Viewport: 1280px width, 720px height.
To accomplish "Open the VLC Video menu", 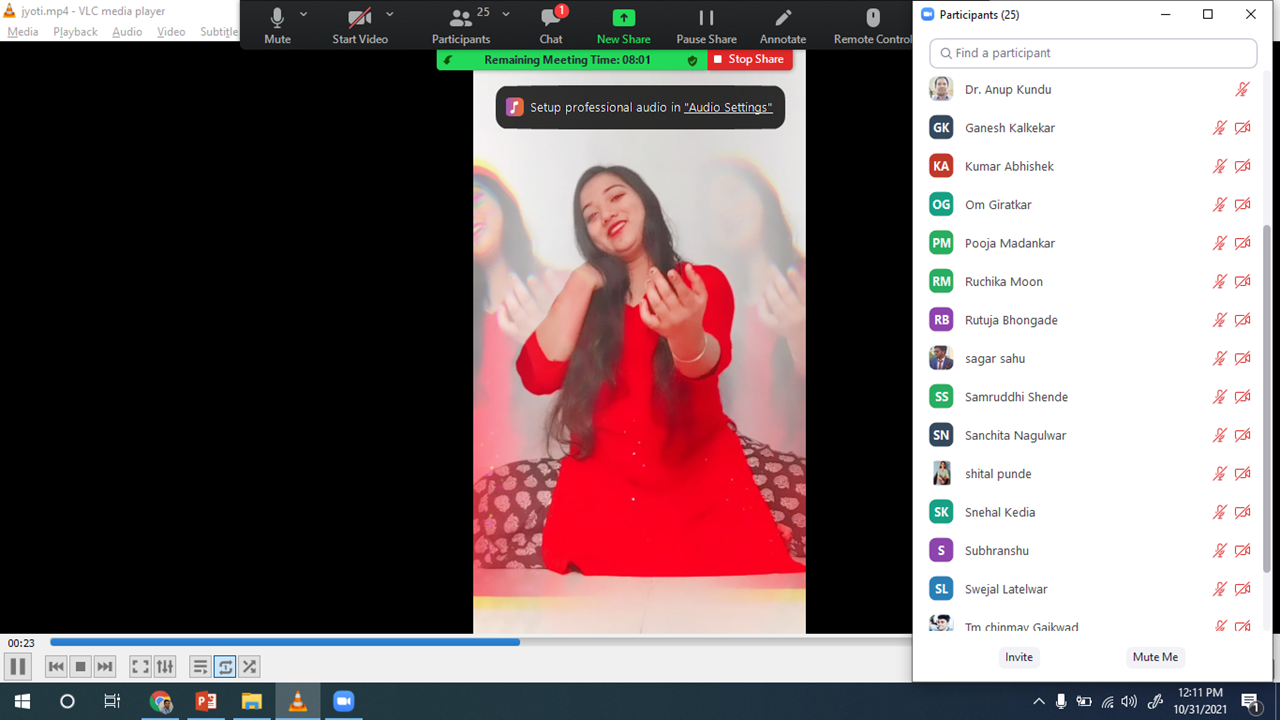I will tap(171, 32).
